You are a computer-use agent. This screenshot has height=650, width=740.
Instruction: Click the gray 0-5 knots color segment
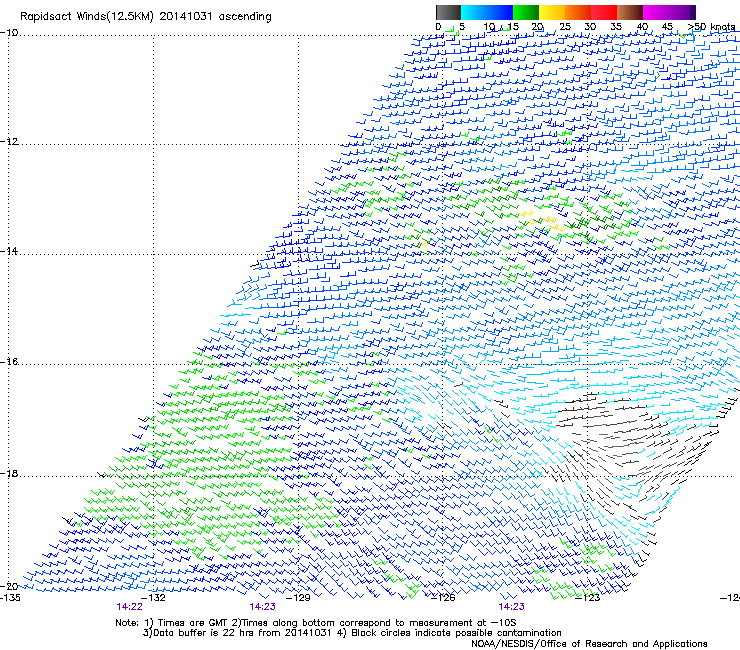448,12
